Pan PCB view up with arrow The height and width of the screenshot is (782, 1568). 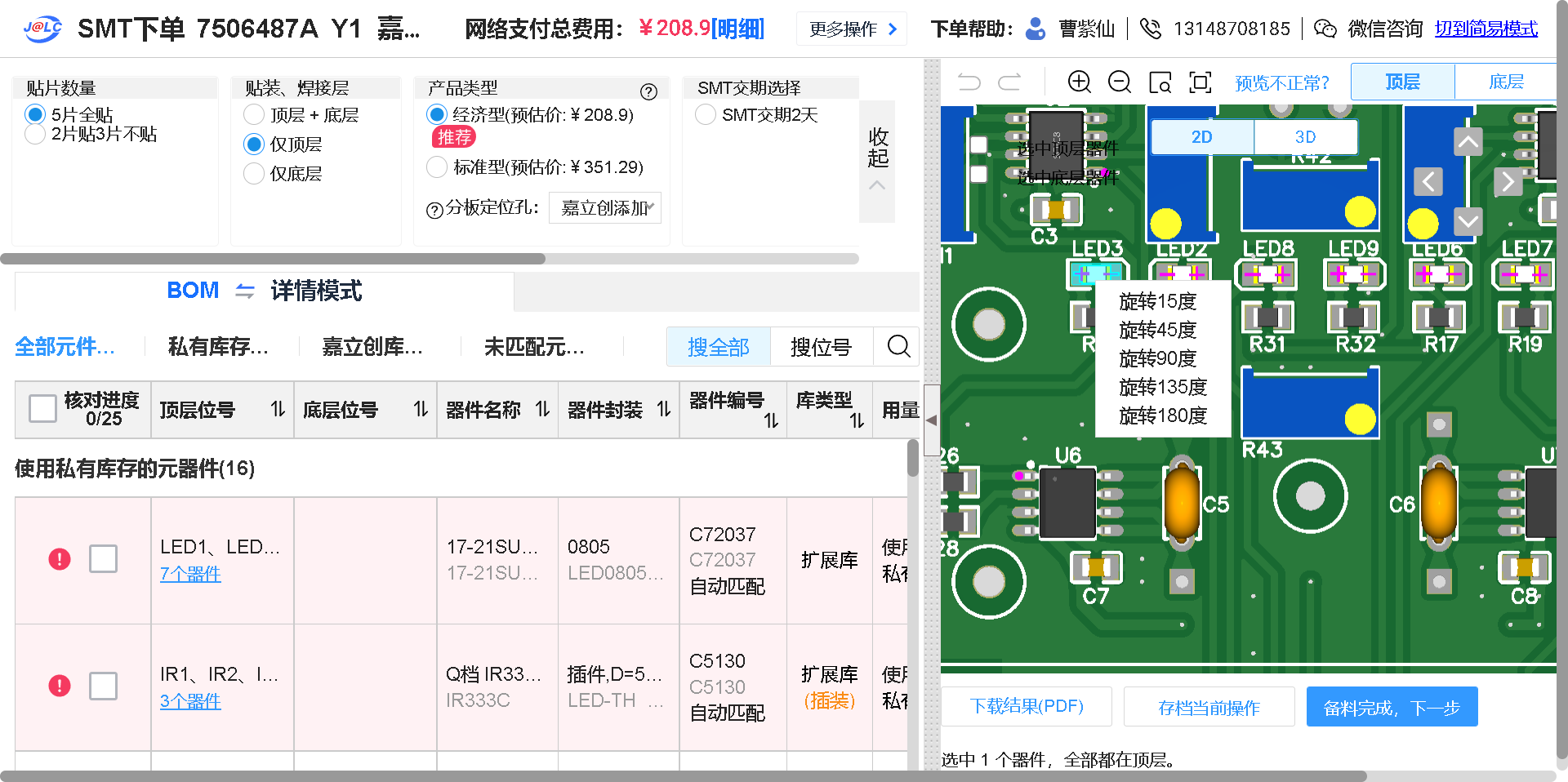point(1468,143)
